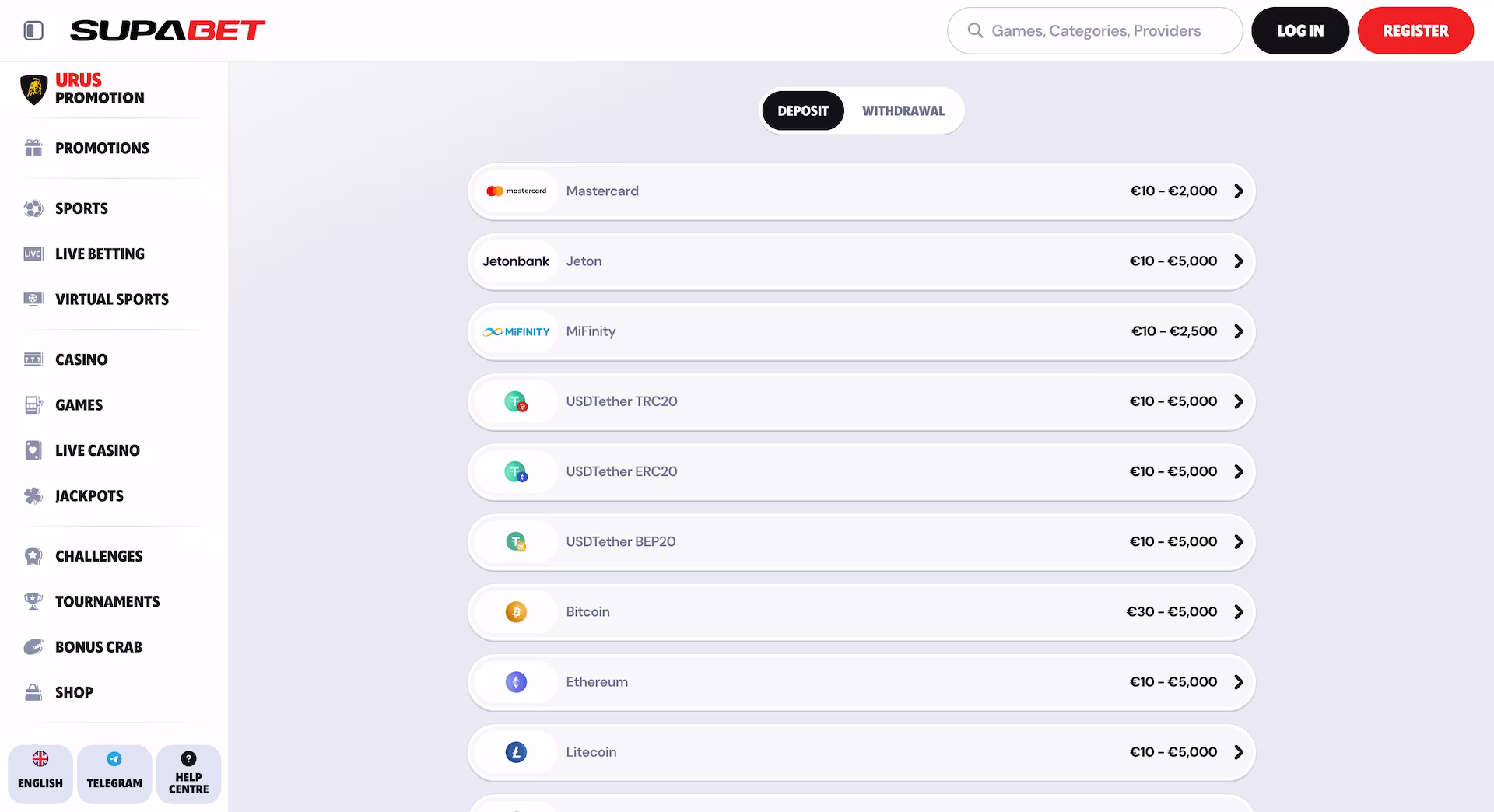
Task: Change language with English button
Action: coord(40,774)
